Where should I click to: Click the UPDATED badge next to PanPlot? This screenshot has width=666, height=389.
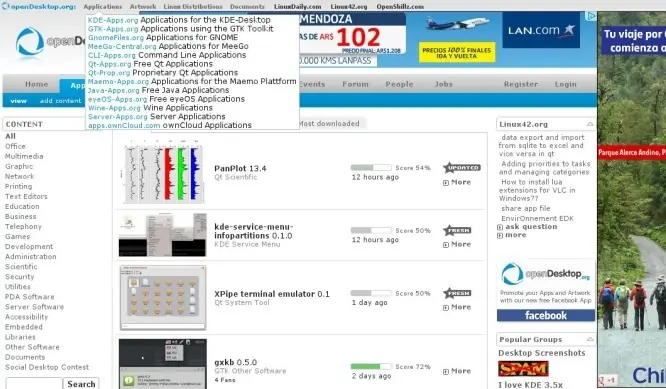(462, 168)
